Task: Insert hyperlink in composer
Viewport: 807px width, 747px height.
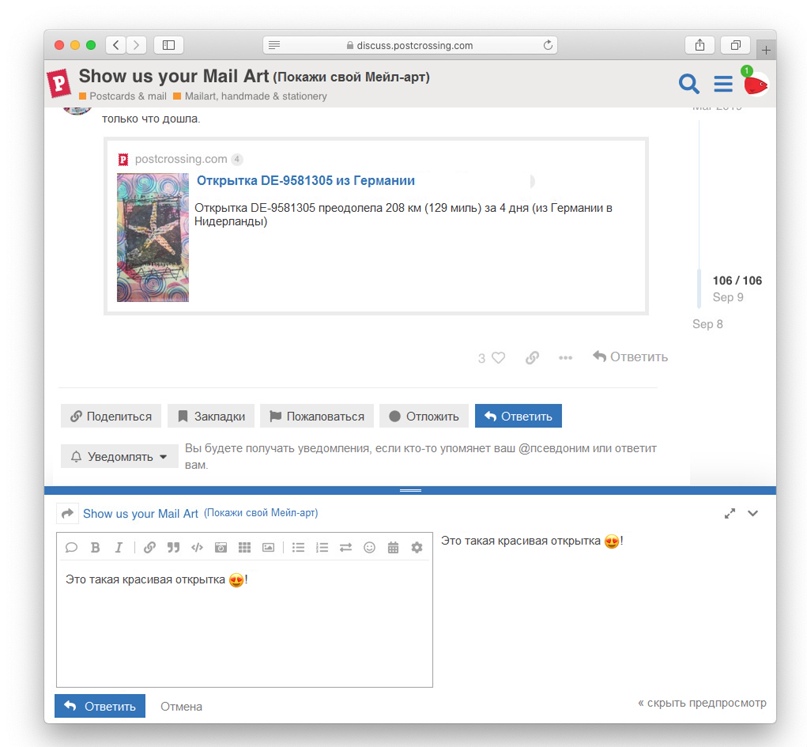Action: 149,547
